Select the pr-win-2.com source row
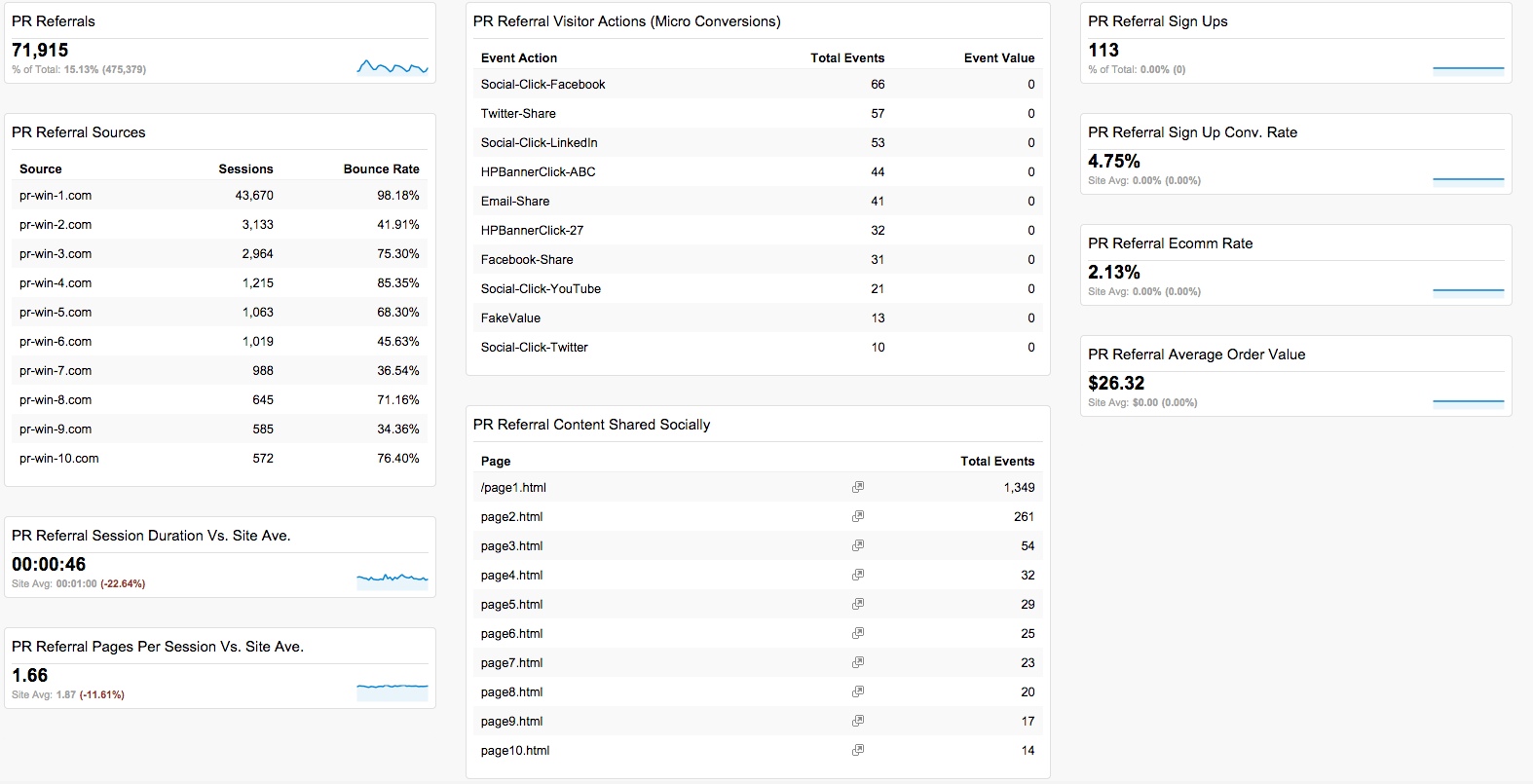Screen dimensions: 1533x784 point(220,225)
